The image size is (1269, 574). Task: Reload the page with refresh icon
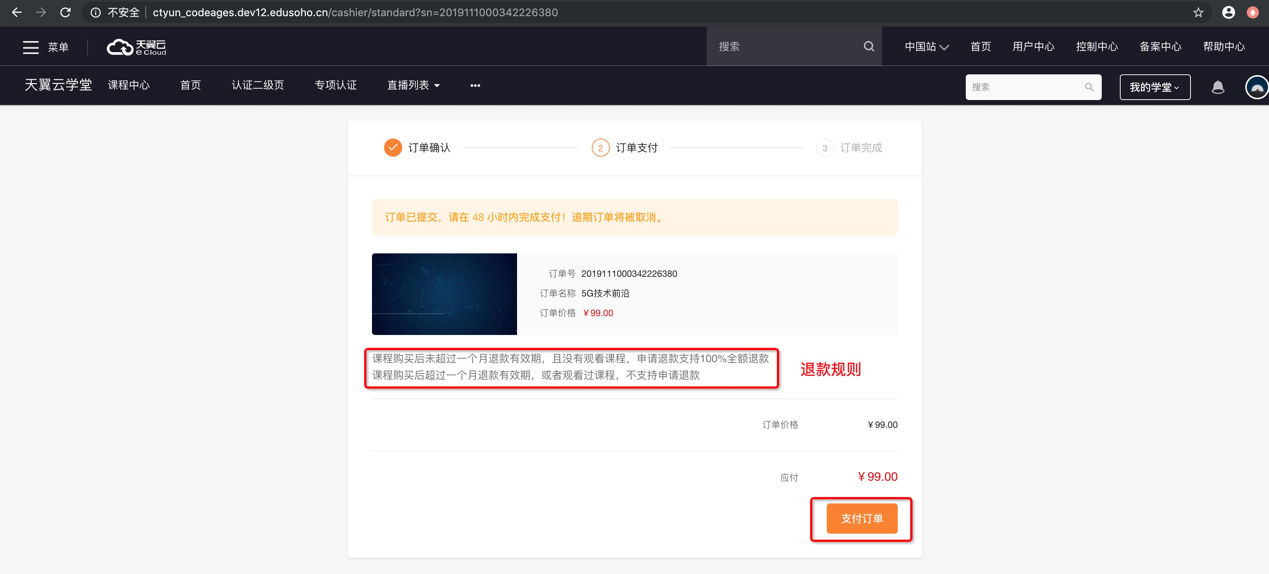pyautogui.click(x=65, y=13)
